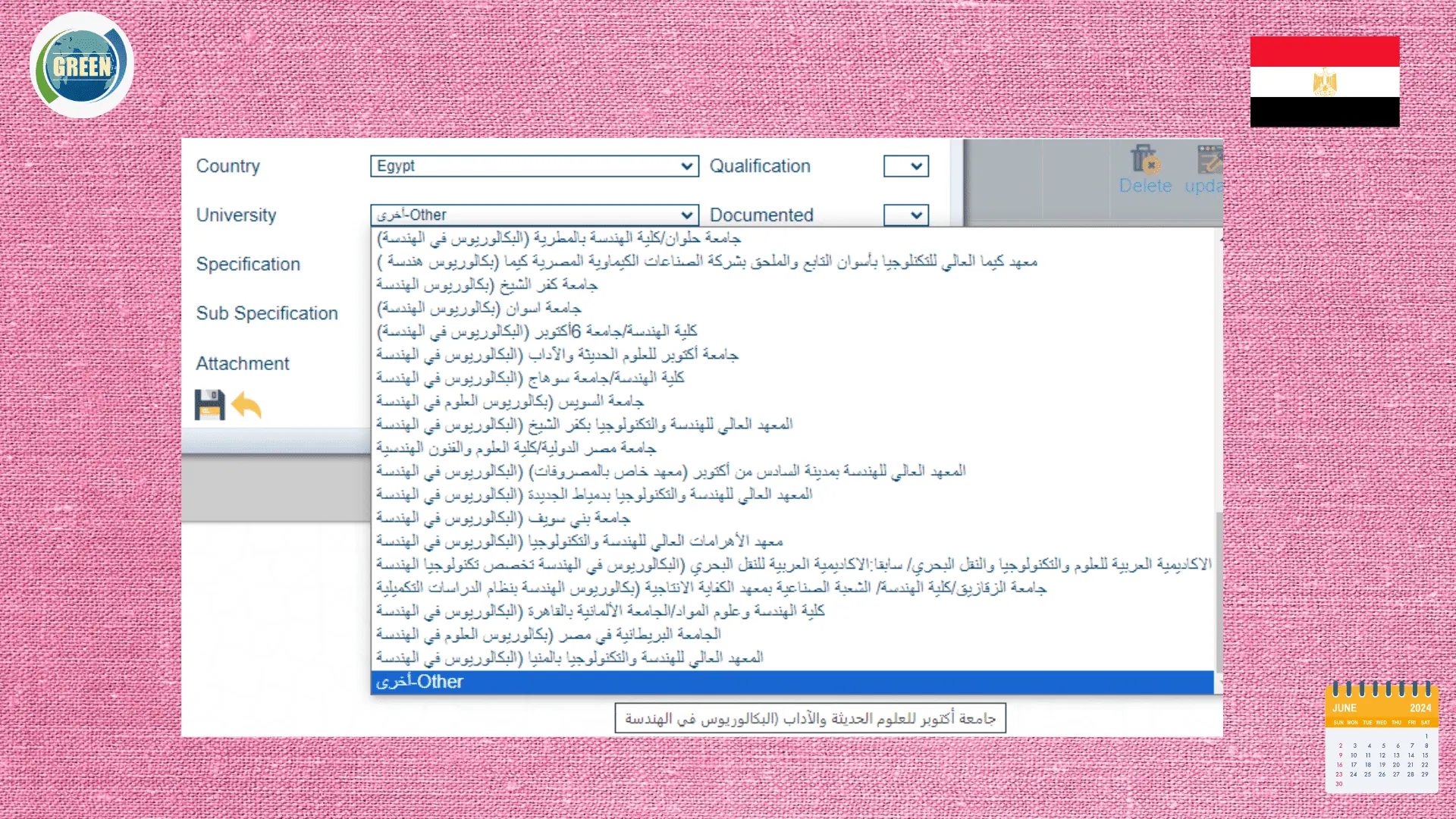
Task: Collapse the University dropdown arrow
Action: pos(686,215)
